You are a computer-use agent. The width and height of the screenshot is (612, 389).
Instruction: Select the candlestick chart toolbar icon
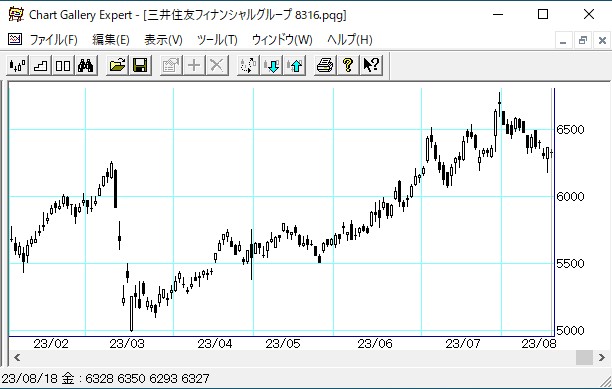(x=17, y=65)
